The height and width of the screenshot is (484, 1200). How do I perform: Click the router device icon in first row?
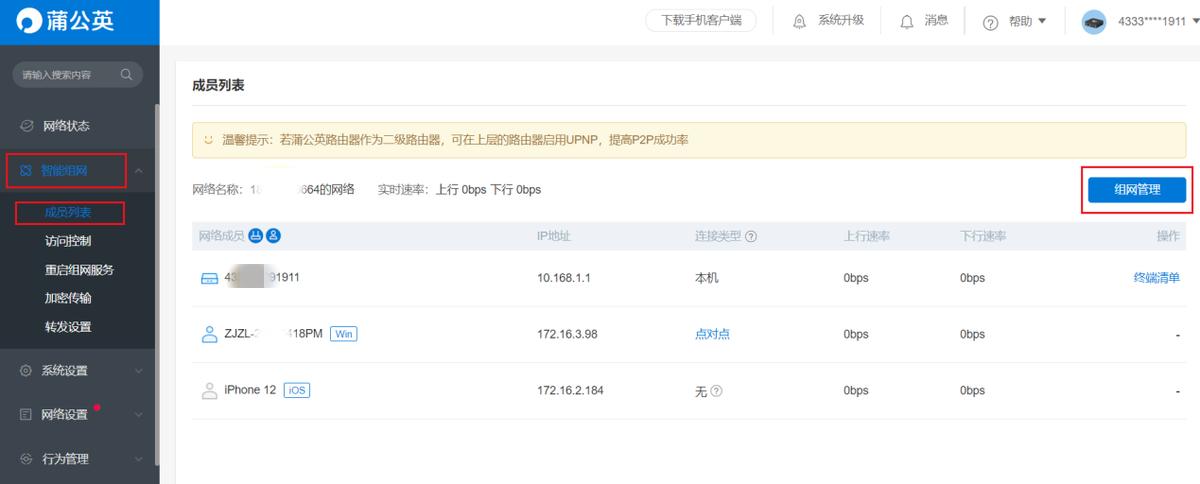tap(210, 279)
